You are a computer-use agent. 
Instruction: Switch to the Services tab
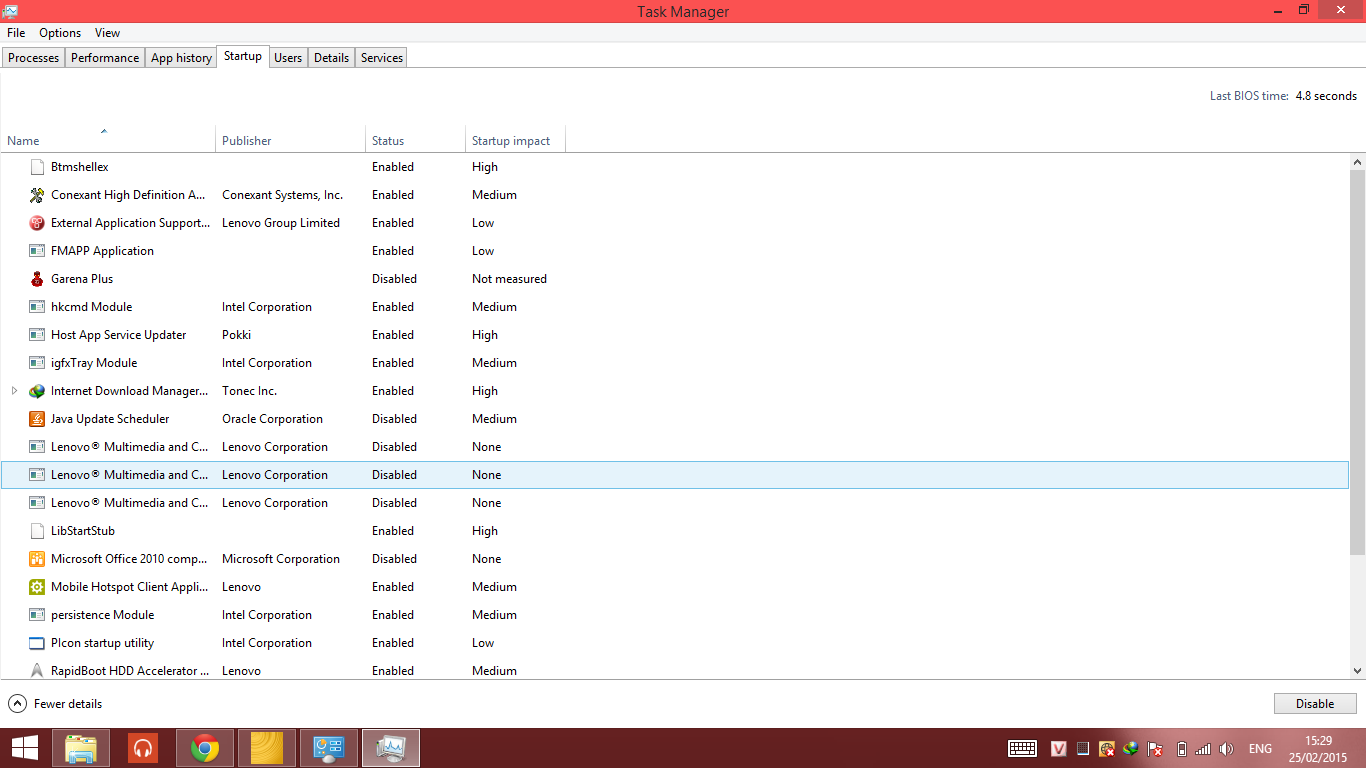coord(381,58)
